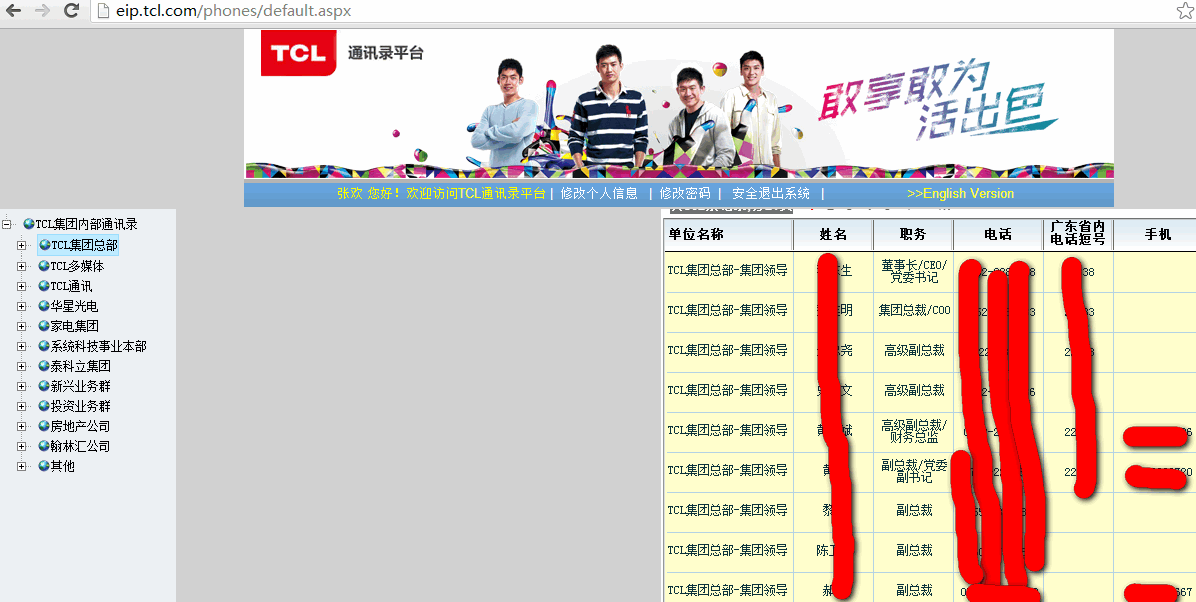Click the globe icon beside 翰林汇公司
Screen dimensions: 1196x602
tap(44, 446)
